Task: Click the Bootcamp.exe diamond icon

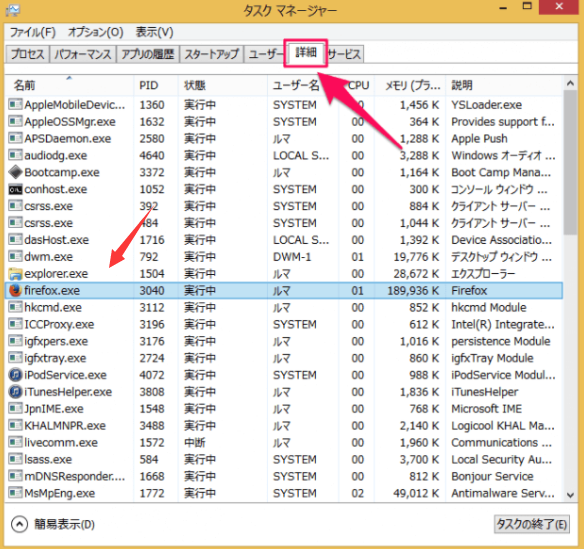Action: (x=15, y=172)
